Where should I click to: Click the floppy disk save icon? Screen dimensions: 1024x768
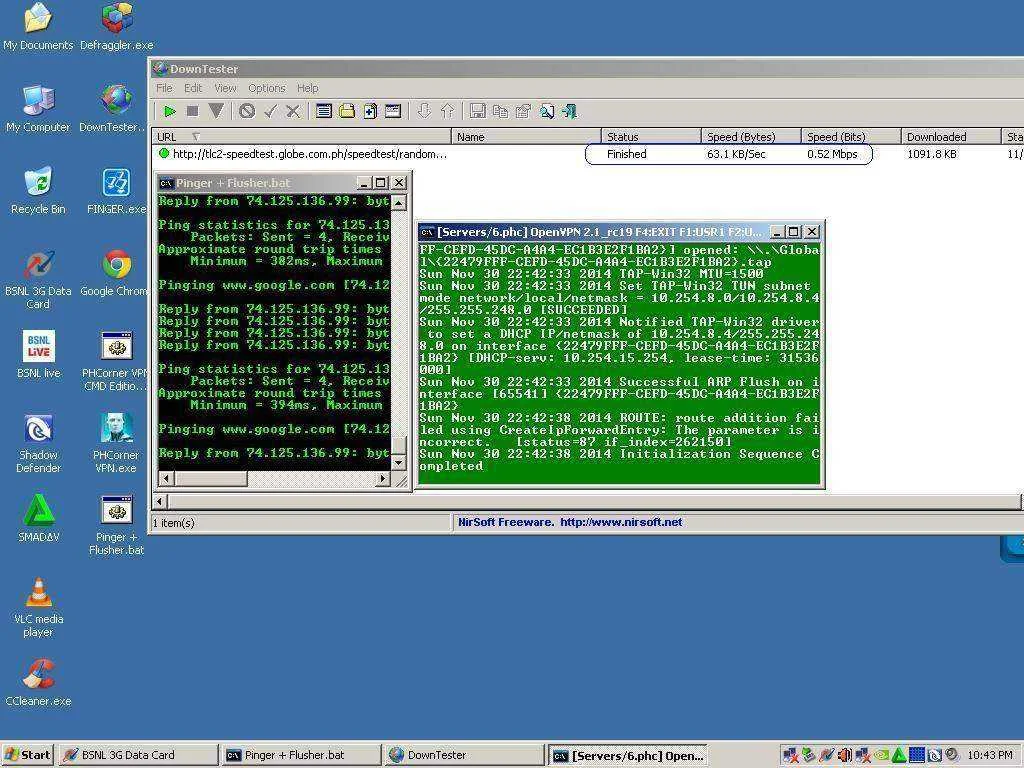[x=477, y=111]
